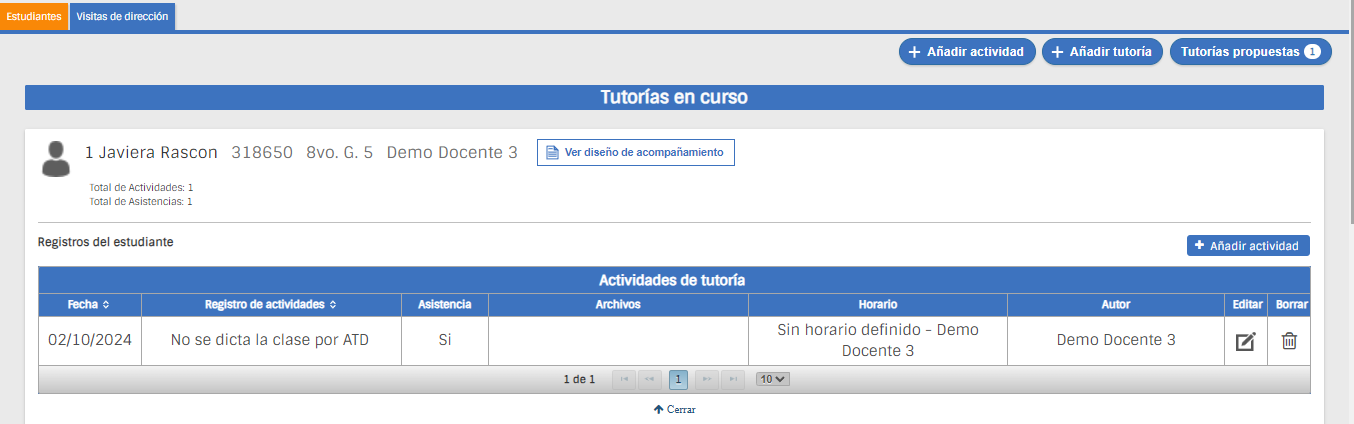Click top Añadir actividad button

(x=966, y=52)
